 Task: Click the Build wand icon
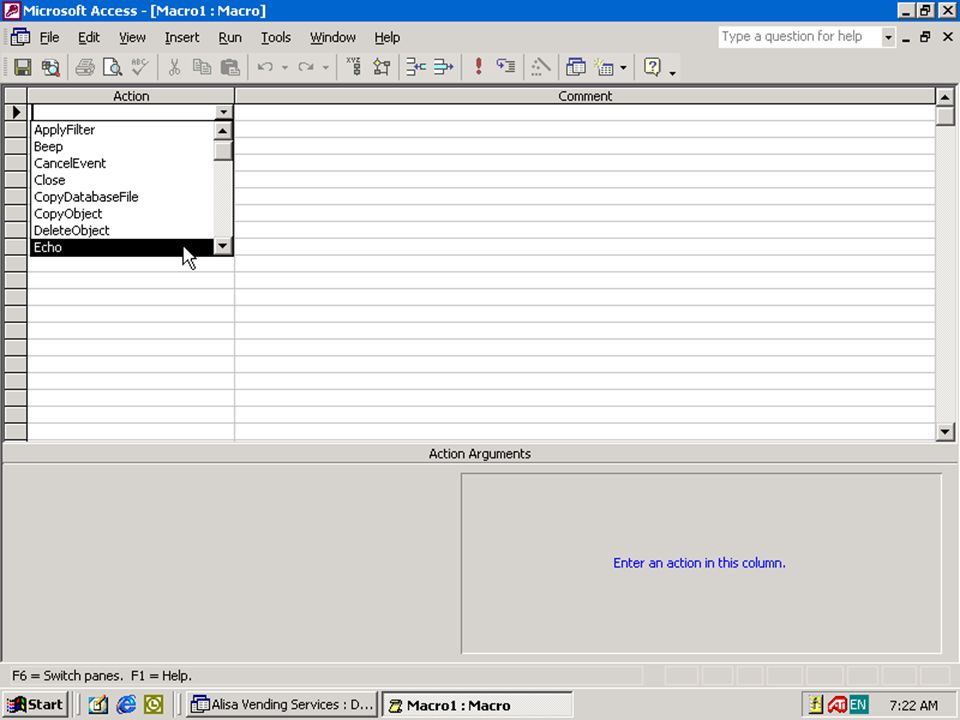[x=541, y=67]
